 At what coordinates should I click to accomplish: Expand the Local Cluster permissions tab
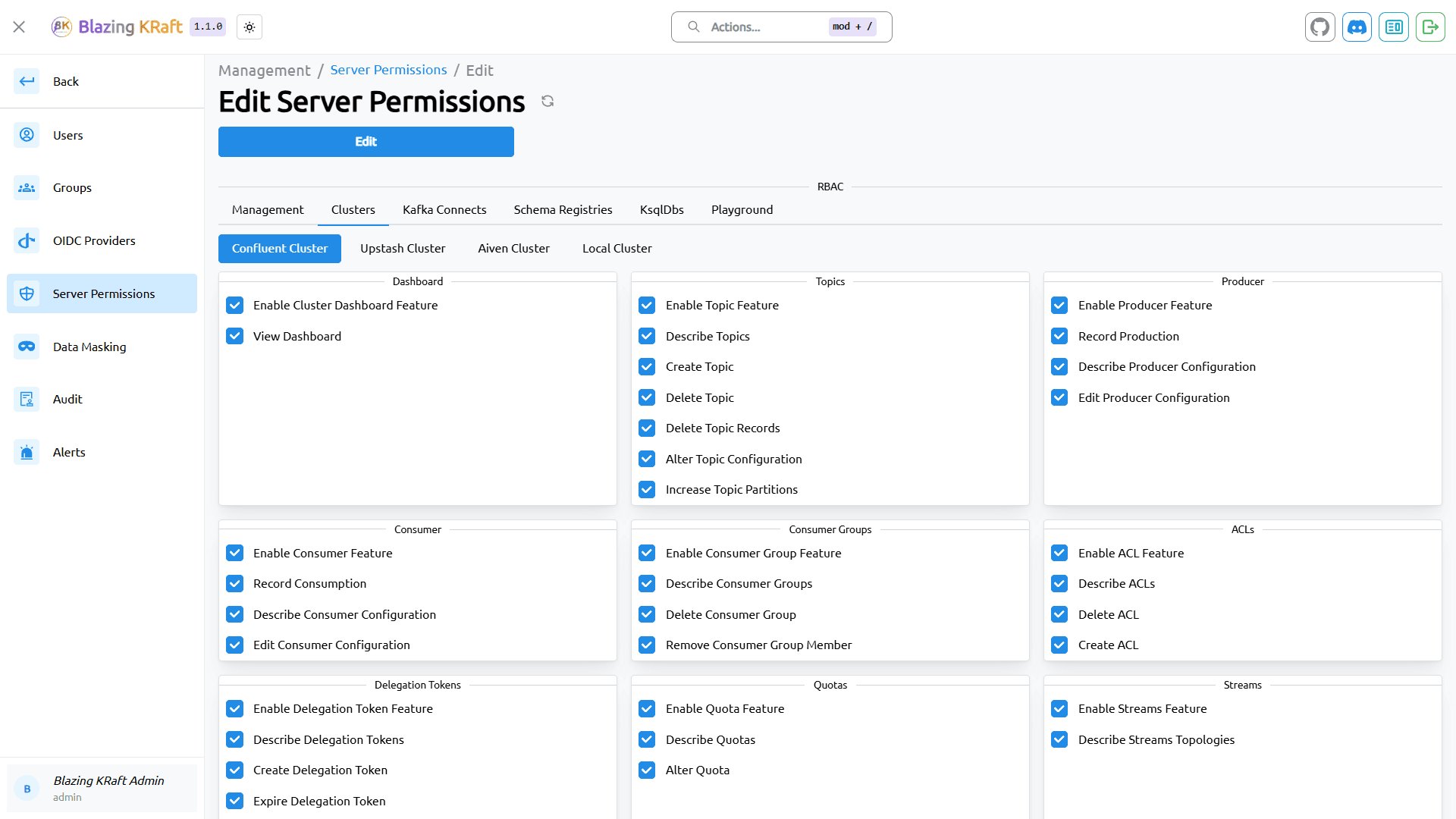pos(616,248)
